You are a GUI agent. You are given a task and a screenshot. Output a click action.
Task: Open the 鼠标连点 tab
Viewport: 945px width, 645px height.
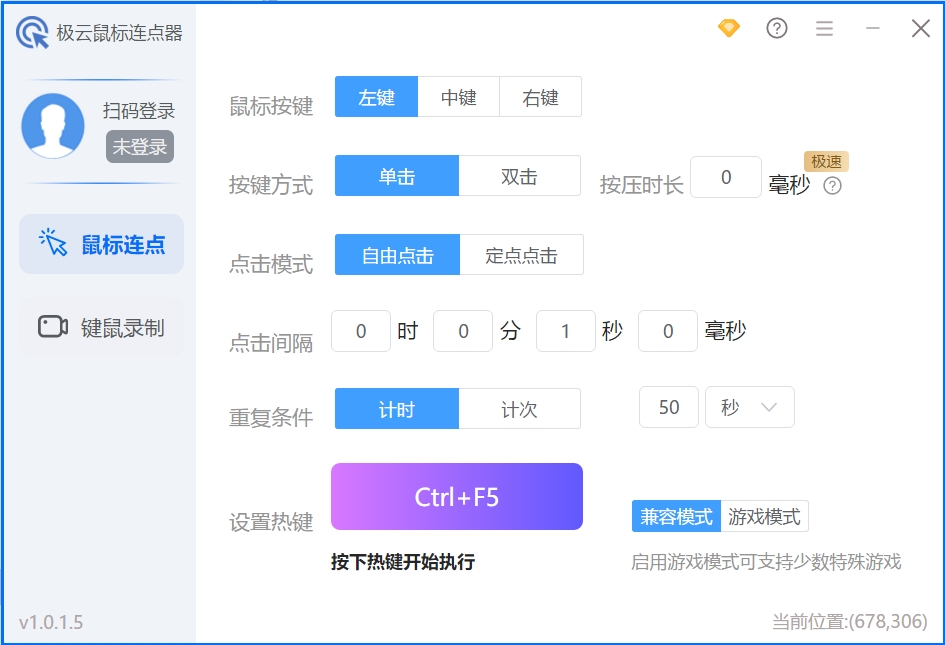point(101,244)
